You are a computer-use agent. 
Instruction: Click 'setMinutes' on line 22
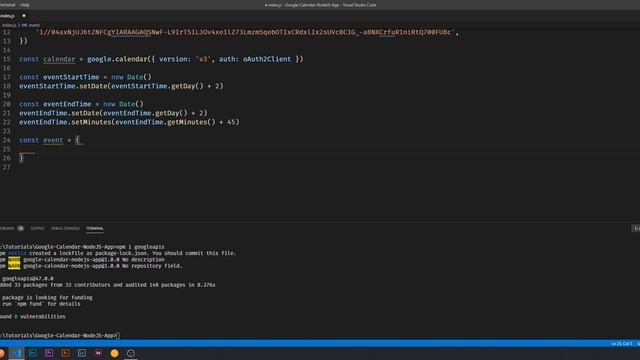click(x=91, y=122)
